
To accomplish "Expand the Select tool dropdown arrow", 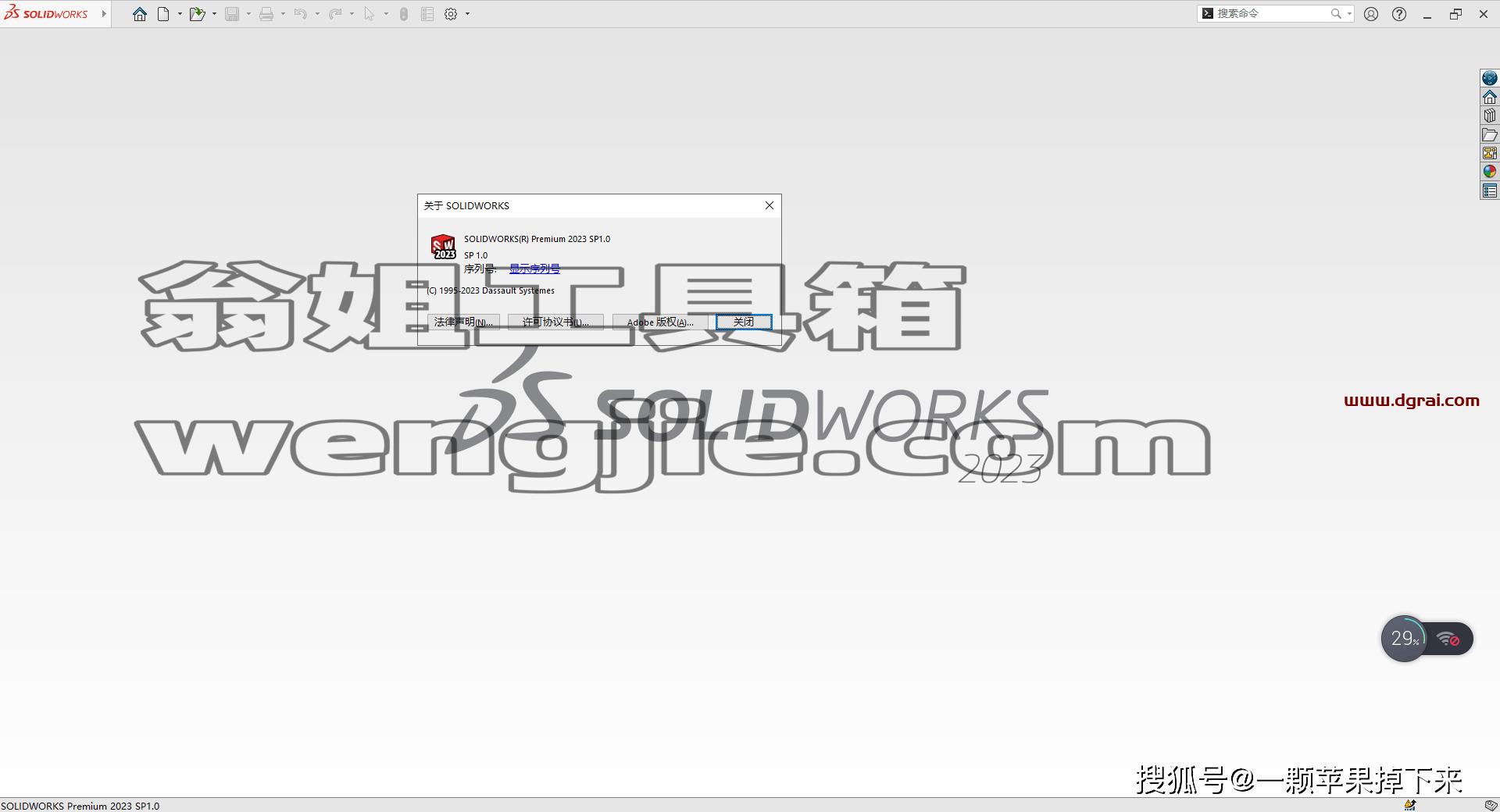I will click(x=386, y=14).
